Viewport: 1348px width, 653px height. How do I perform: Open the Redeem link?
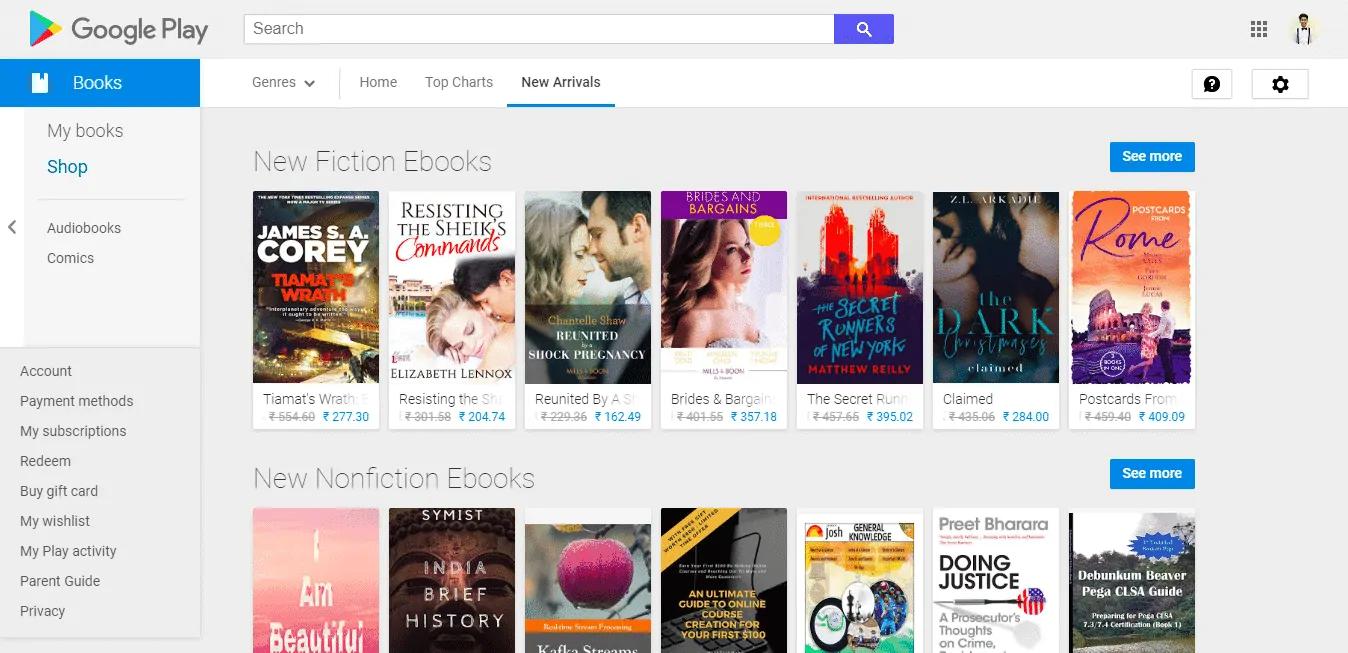pyautogui.click(x=45, y=461)
